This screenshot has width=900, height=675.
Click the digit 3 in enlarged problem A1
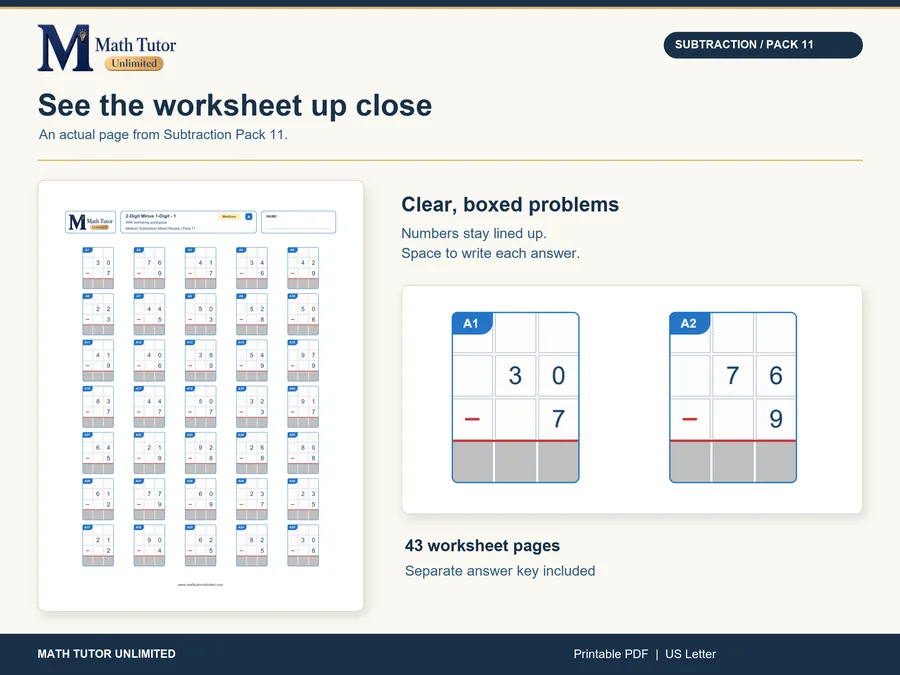pos(515,376)
